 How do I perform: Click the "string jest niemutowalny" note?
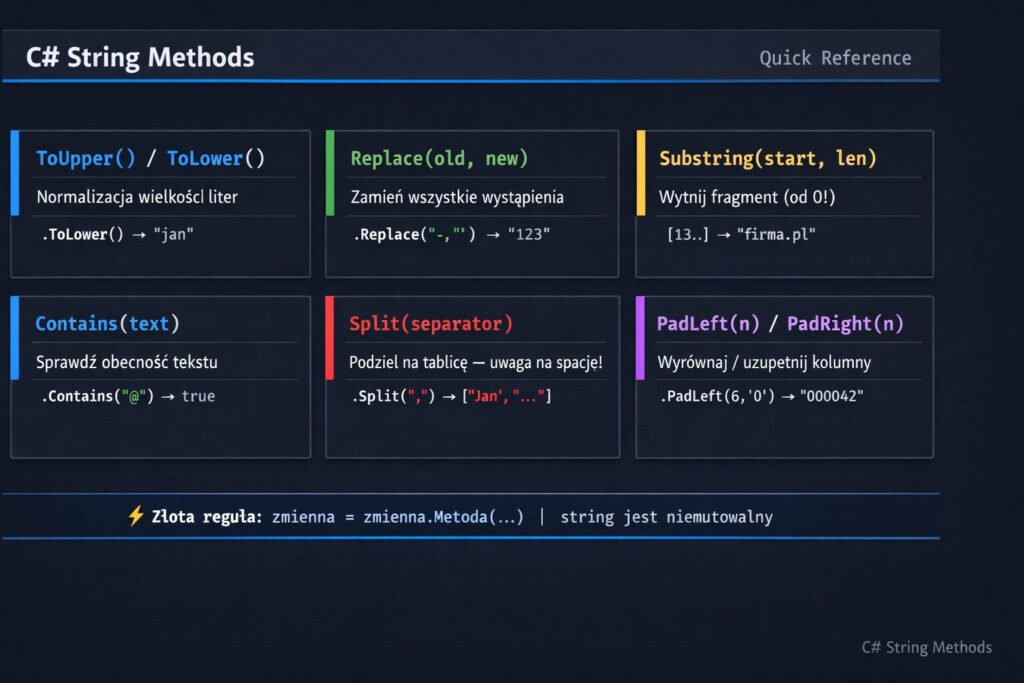666,517
